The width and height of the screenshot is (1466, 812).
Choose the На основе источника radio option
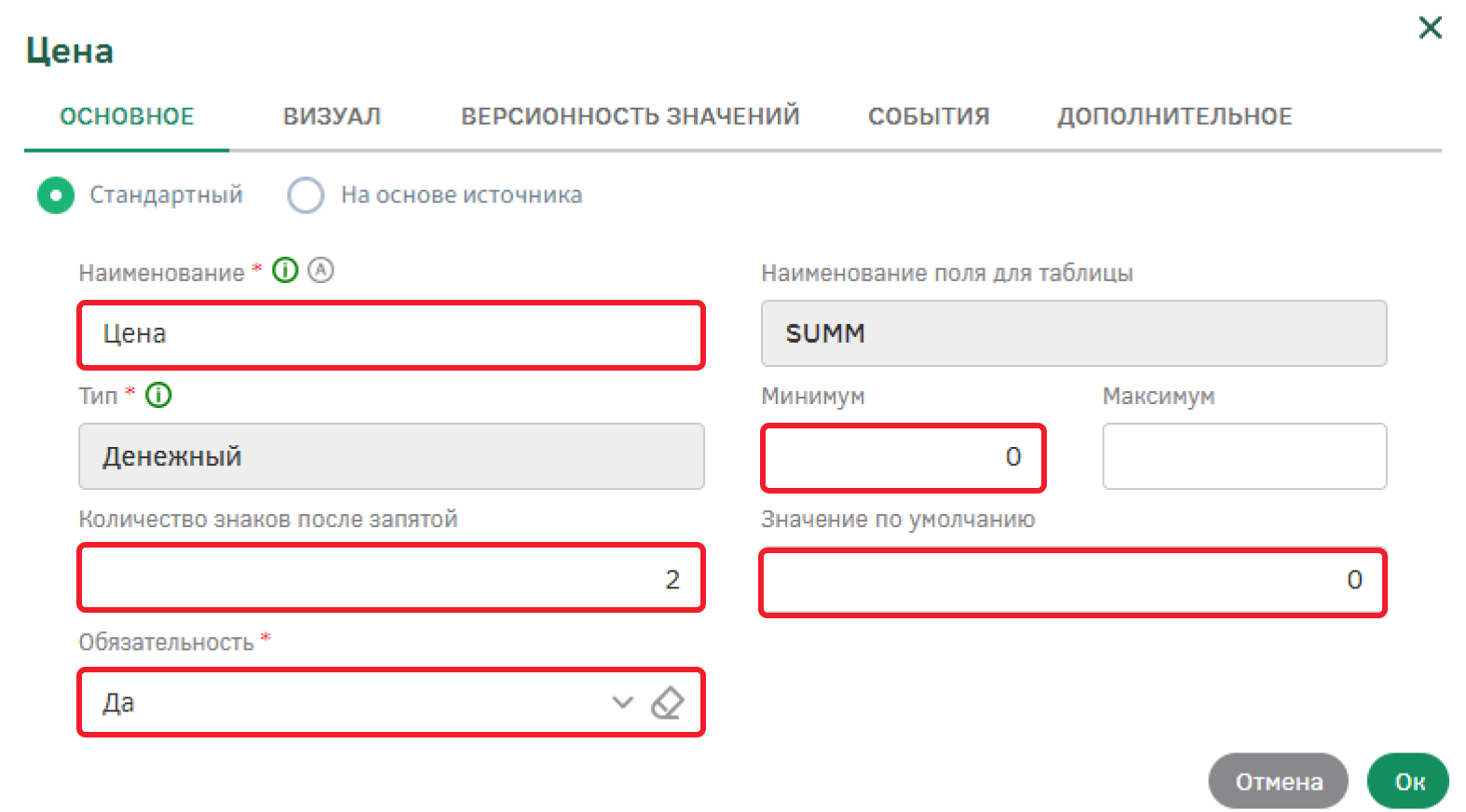coord(305,196)
